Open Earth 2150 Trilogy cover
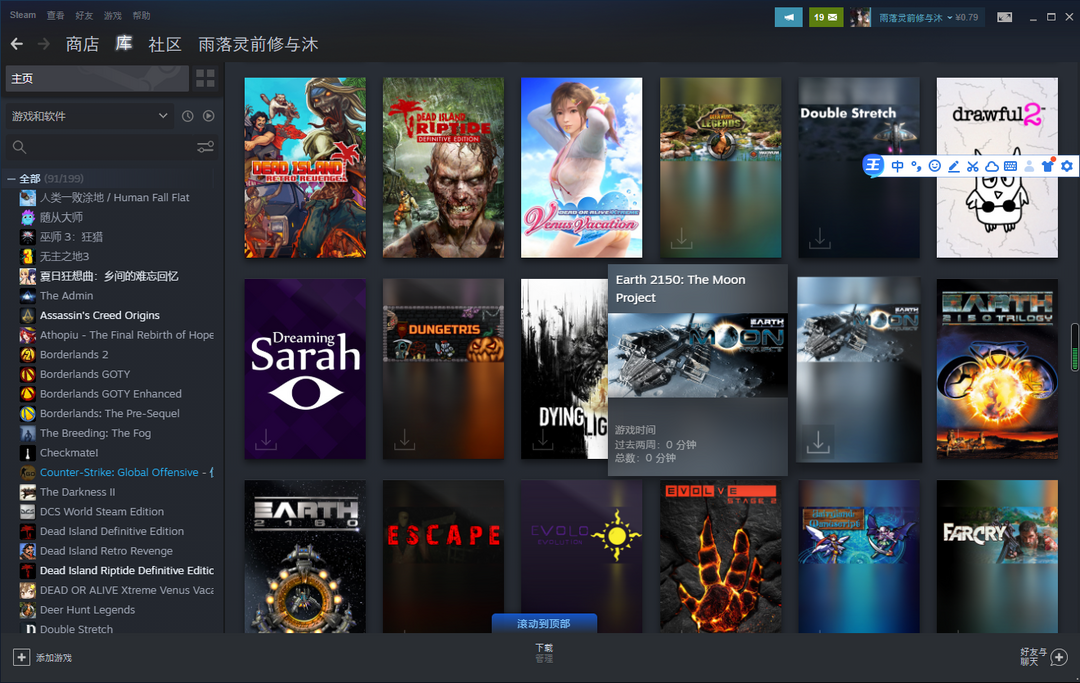 997,369
